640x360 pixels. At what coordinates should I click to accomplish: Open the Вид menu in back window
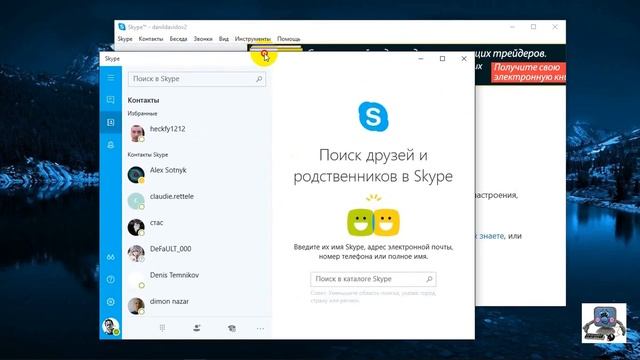pos(224,39)
